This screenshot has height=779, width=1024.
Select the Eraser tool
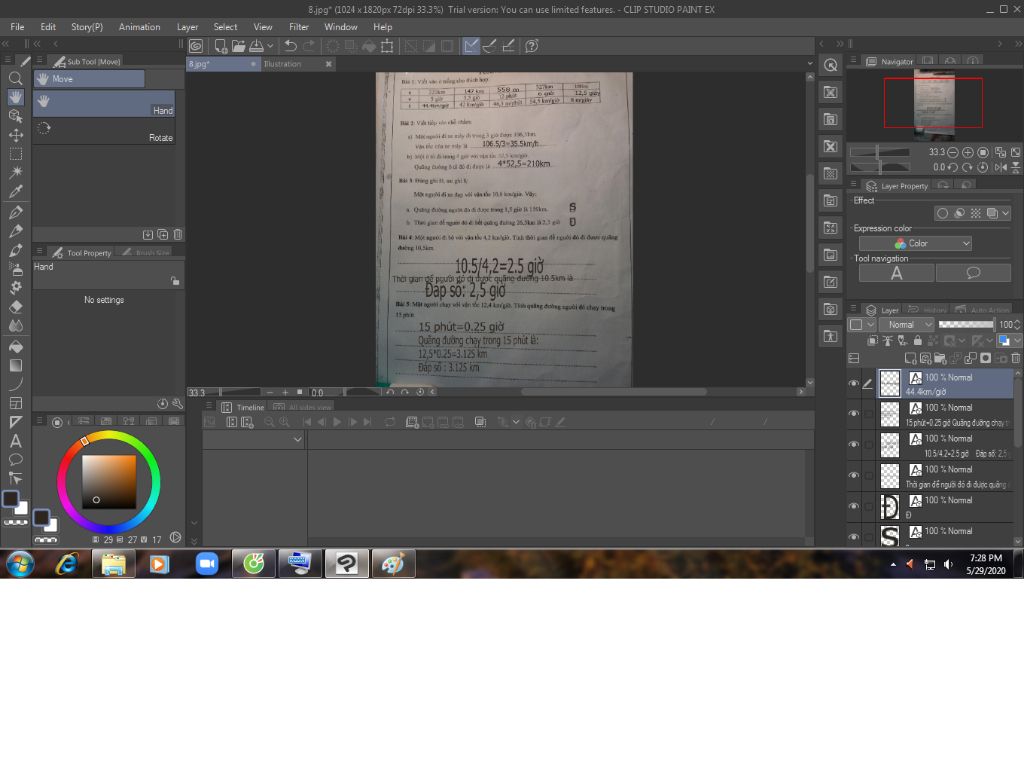coord(16,306)
